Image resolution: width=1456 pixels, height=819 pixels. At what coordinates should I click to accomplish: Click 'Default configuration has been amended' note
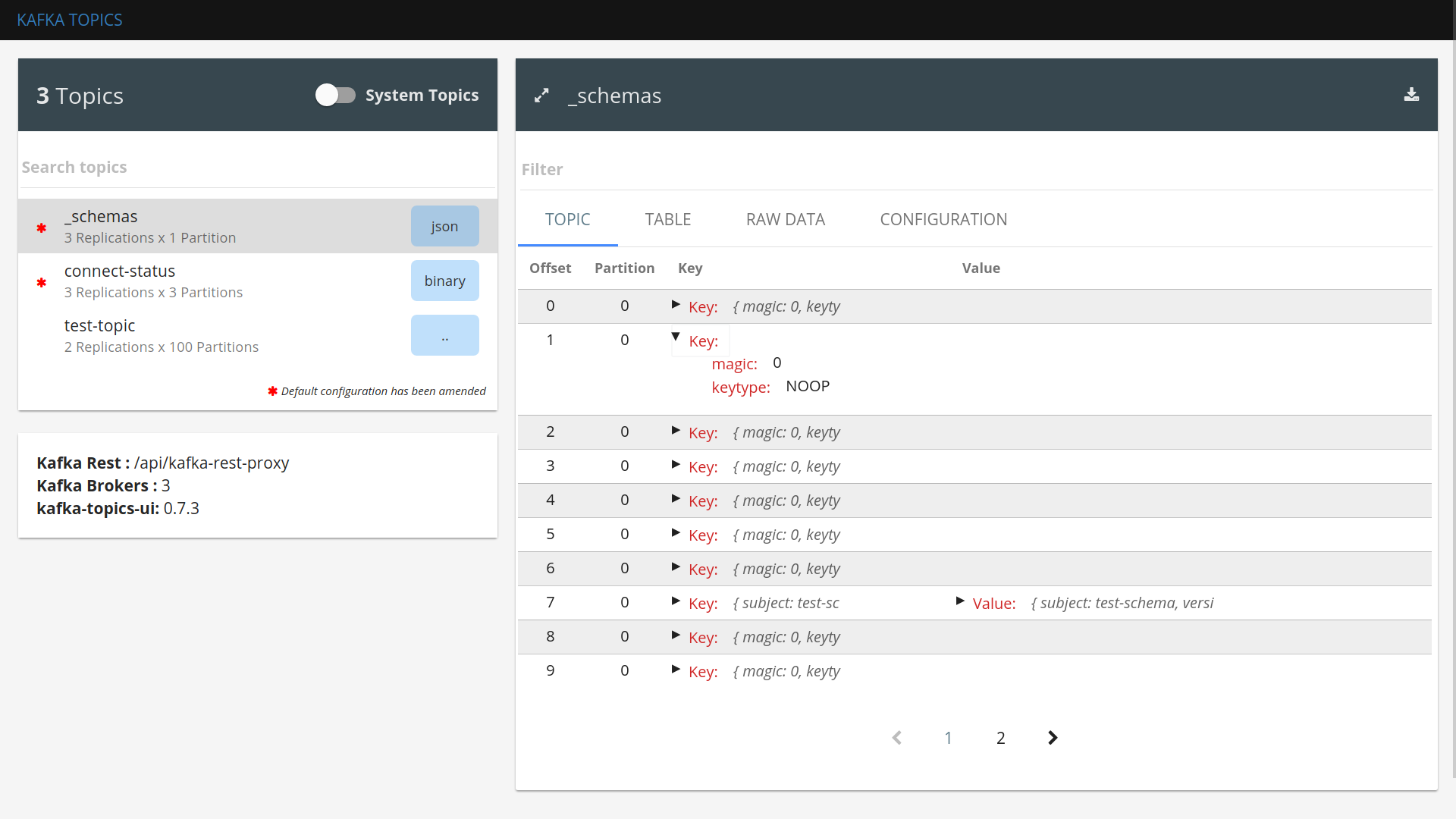point(384,391)
